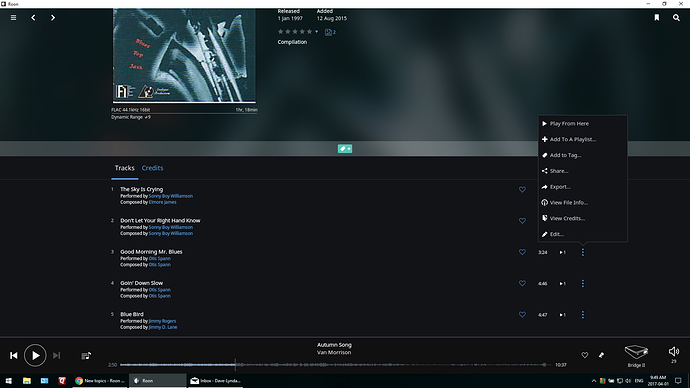Image resolution: width=690 pixels, height=388 pixels.
Task: Skip to next track
Action: tap(56, 355)
